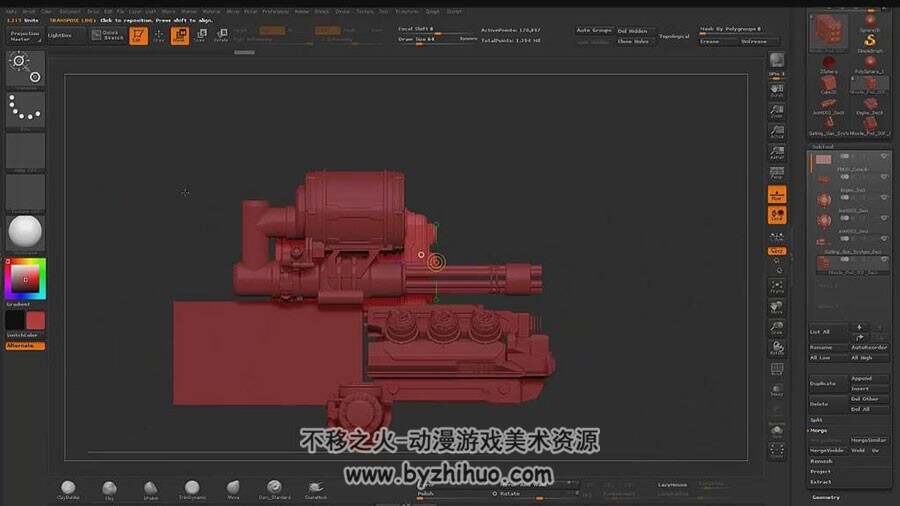Screen dimensions: 900x506
Task: Click the Append button
Action: point(870,379)
